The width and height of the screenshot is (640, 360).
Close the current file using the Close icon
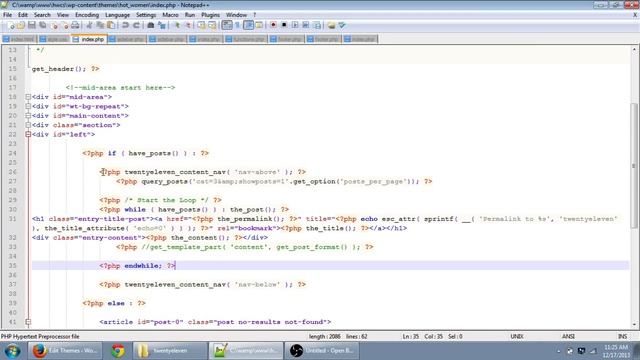54,25
